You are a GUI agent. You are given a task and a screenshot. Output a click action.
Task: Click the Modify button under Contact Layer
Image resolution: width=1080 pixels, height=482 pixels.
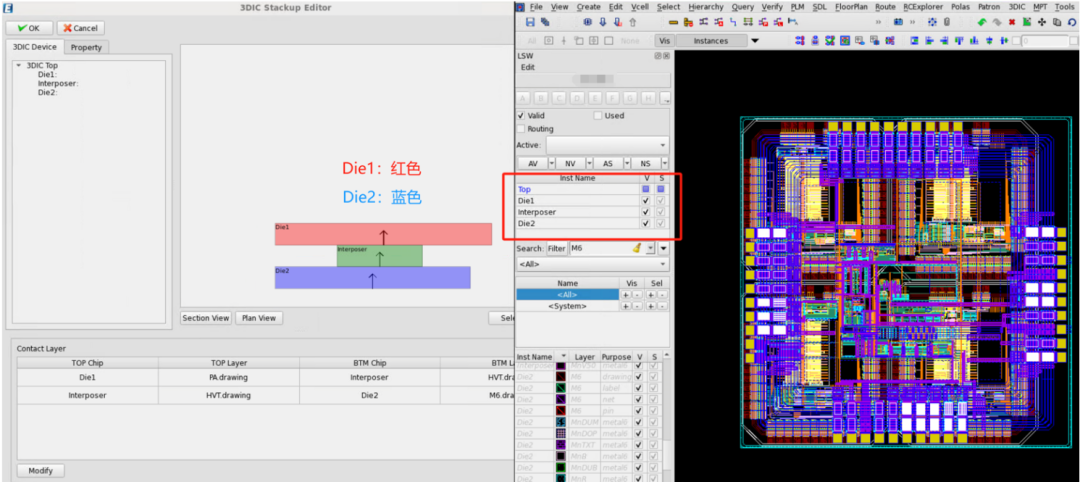coord(41,470)
